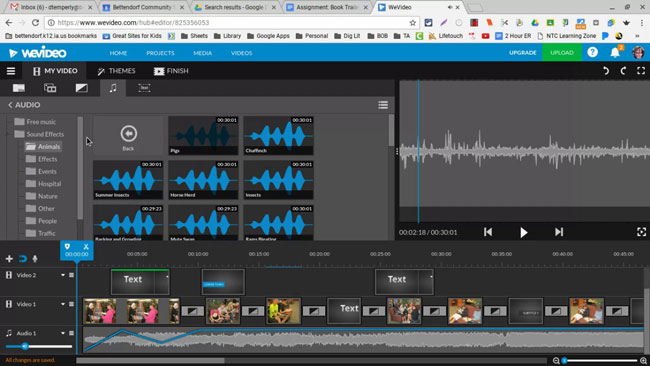
Task: Switch to the THEMES tab
Action: (116, 71)
